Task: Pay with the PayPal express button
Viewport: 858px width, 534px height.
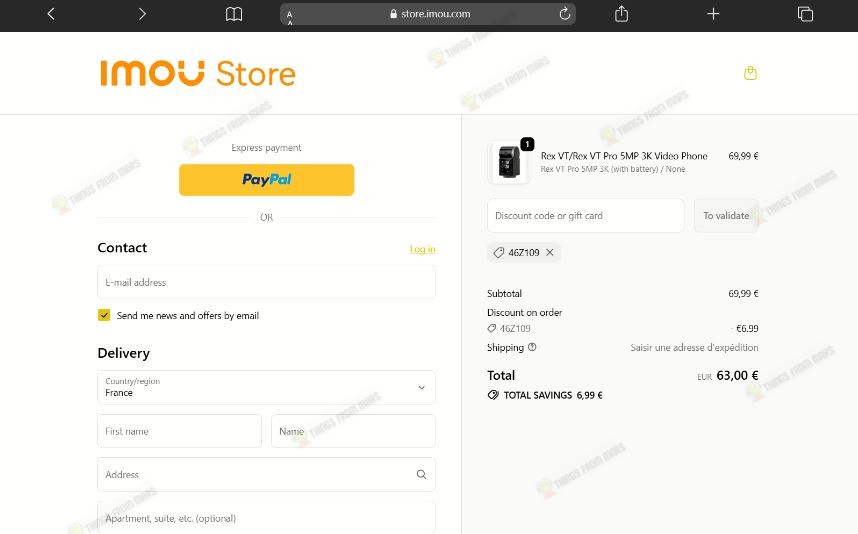Action: tap(266, 179)
